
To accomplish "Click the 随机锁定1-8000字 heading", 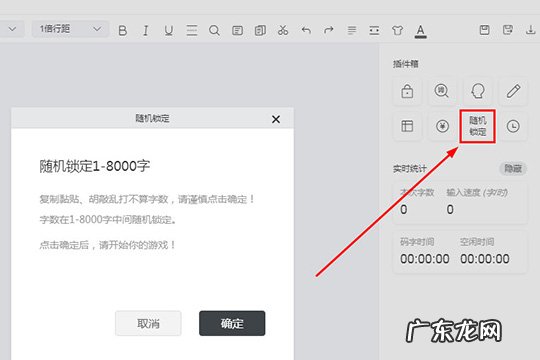I will (95, 166).
